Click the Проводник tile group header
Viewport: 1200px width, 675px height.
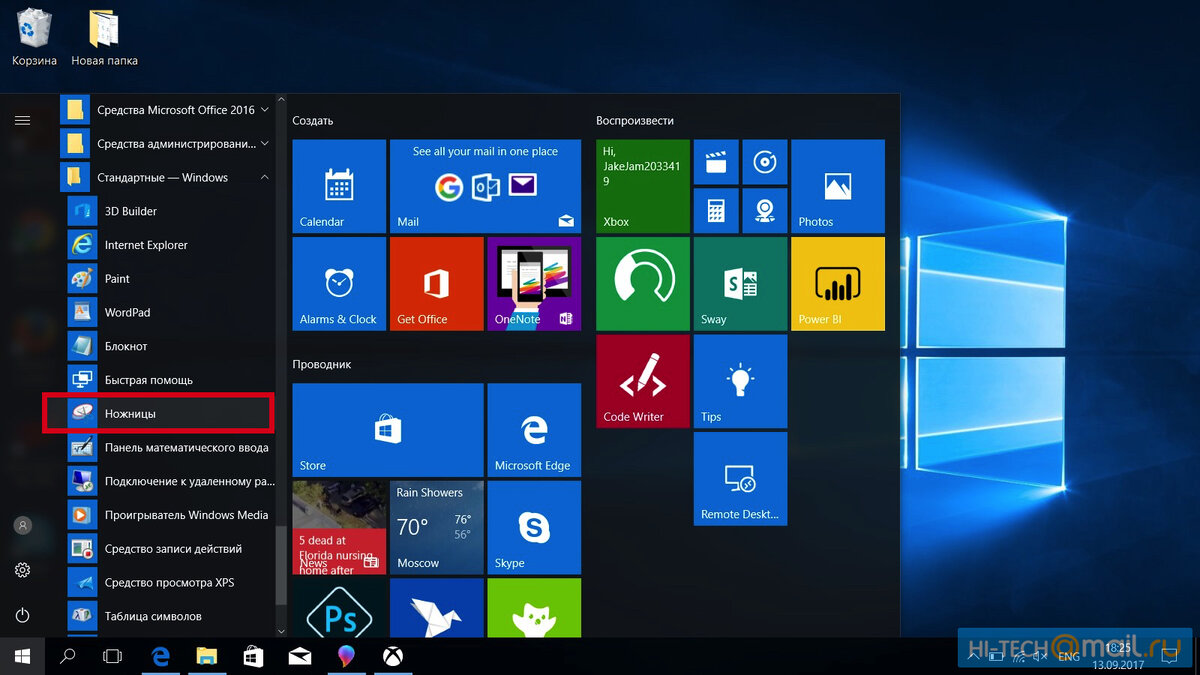point(322,365)
